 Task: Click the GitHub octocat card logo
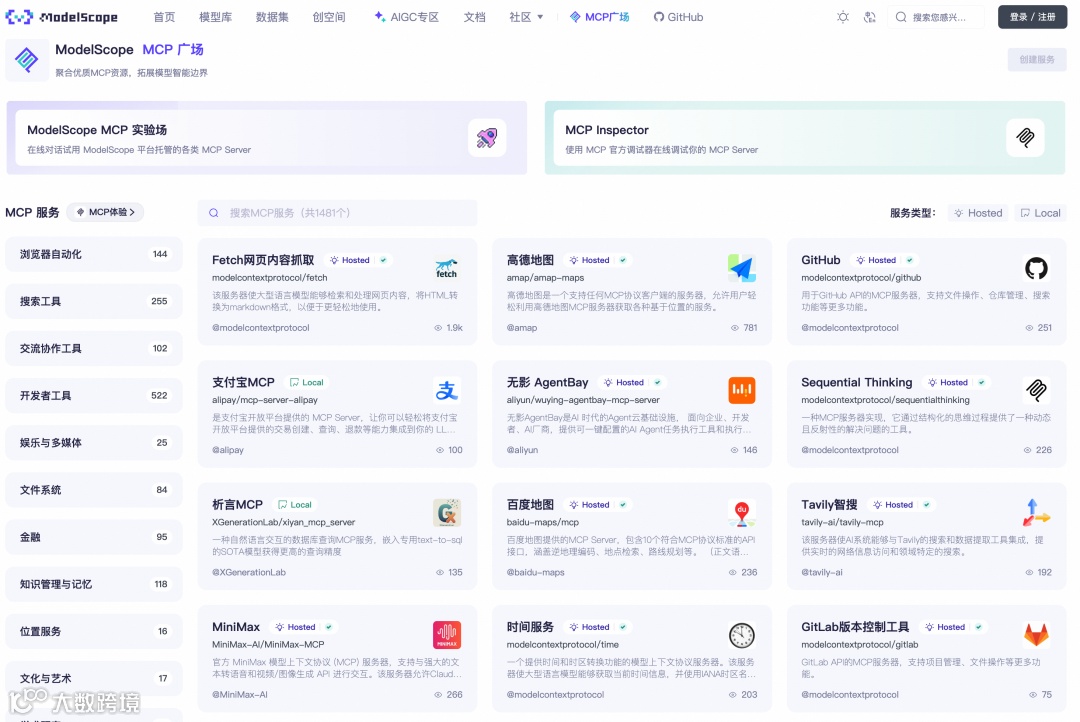pyautogui.click(x=1036, y=268)
